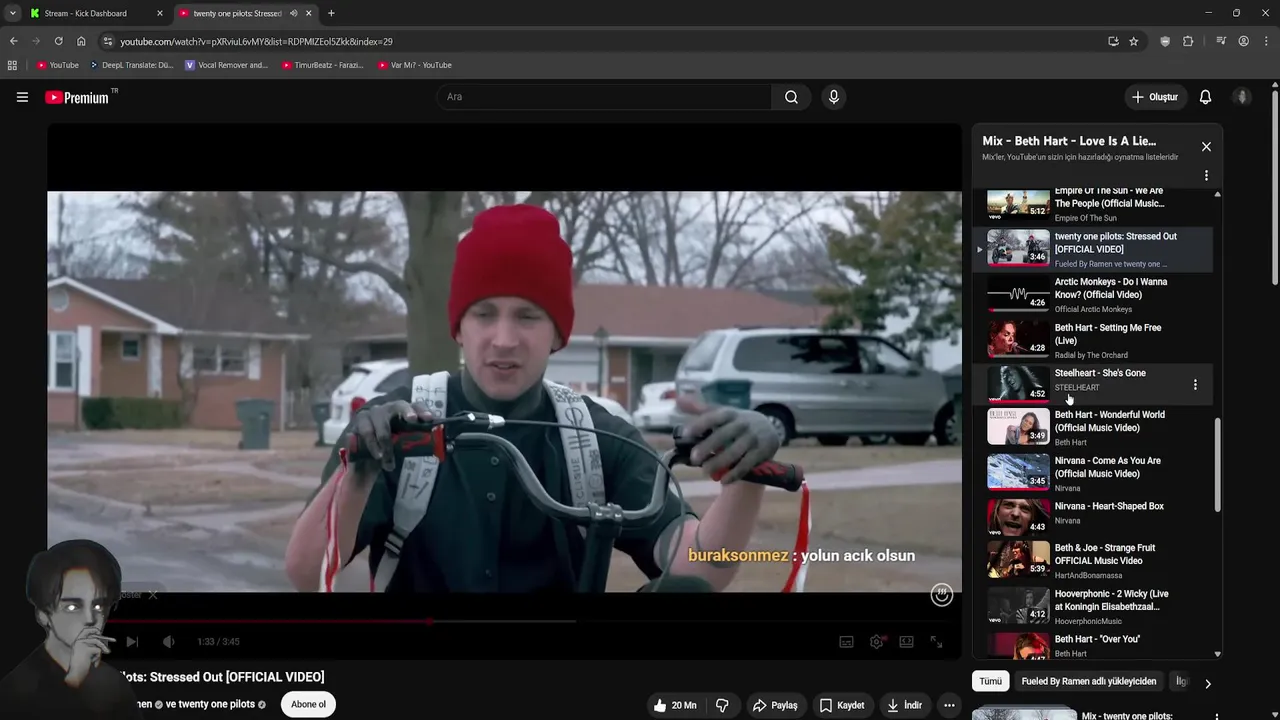The height and width of the screenshot is (720, 1280).
Task: Play Nirvana Come As You Are
Action: pos(1093,474)
